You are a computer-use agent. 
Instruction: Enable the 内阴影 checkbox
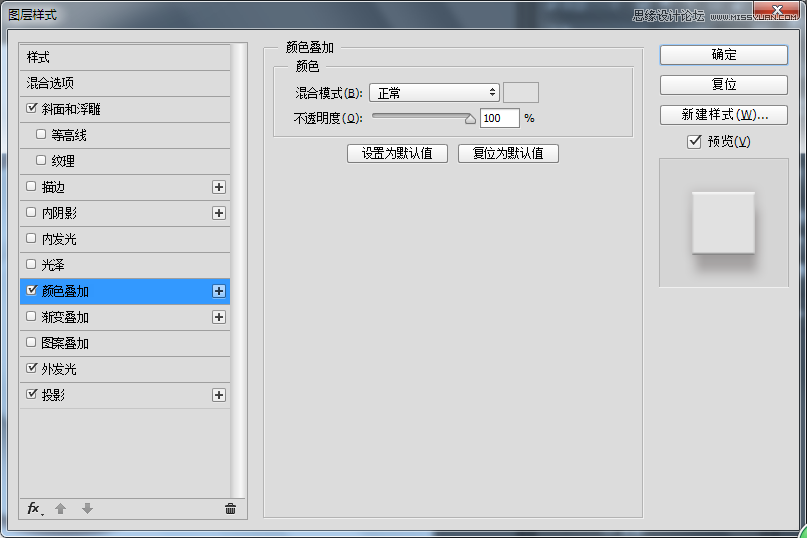pyautogui.click(x=31, y=212)
